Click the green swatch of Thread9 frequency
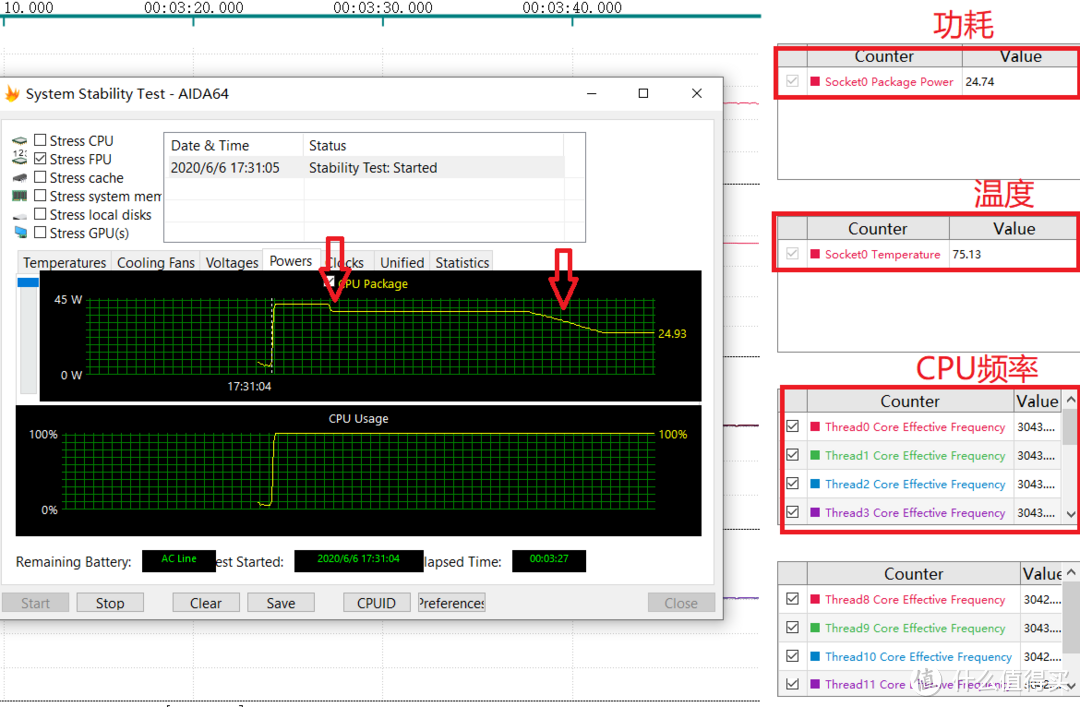 pyautogui.click(x=816, y=628)
